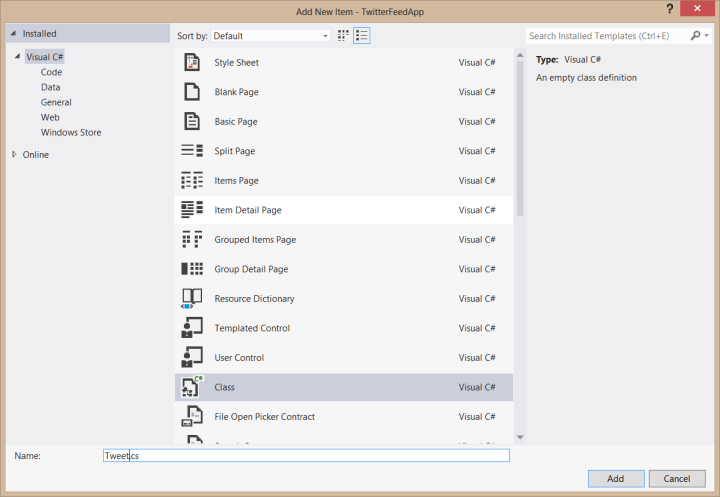Select the File Open Picker Contract icon
The width and height of the screenshot is (720, 497).
pyautogui.click(x=192, y=417)
